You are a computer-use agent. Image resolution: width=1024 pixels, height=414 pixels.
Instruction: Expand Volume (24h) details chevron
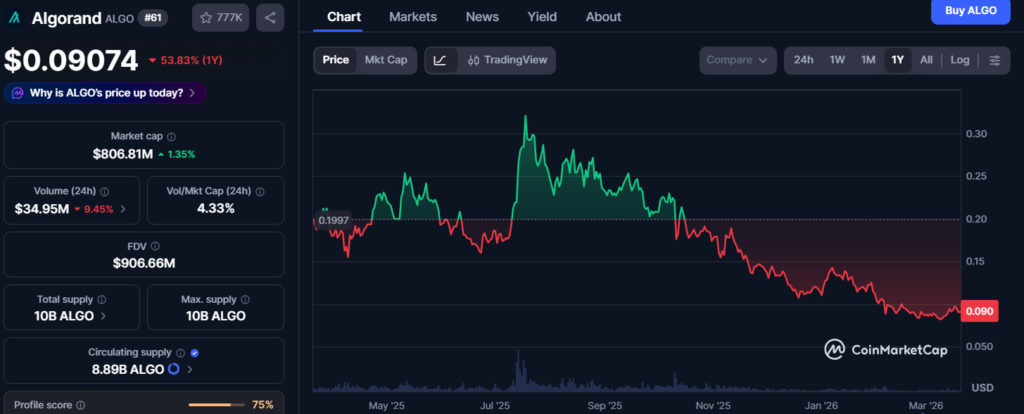coord(123,209)
